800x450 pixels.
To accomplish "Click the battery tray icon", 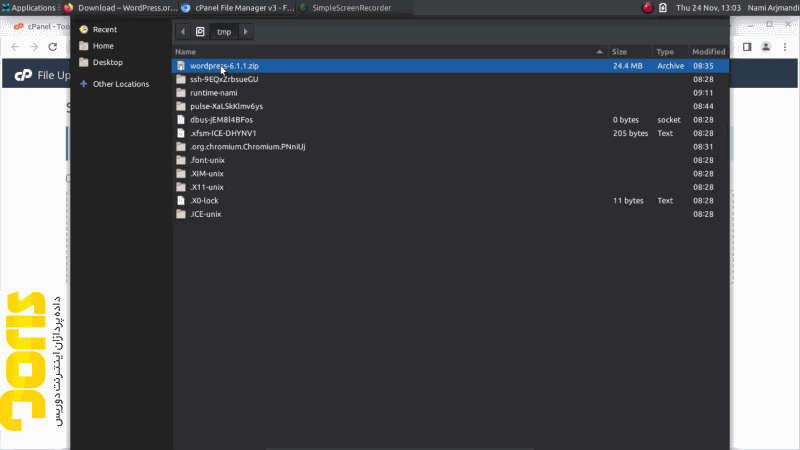I will (663, 8).
